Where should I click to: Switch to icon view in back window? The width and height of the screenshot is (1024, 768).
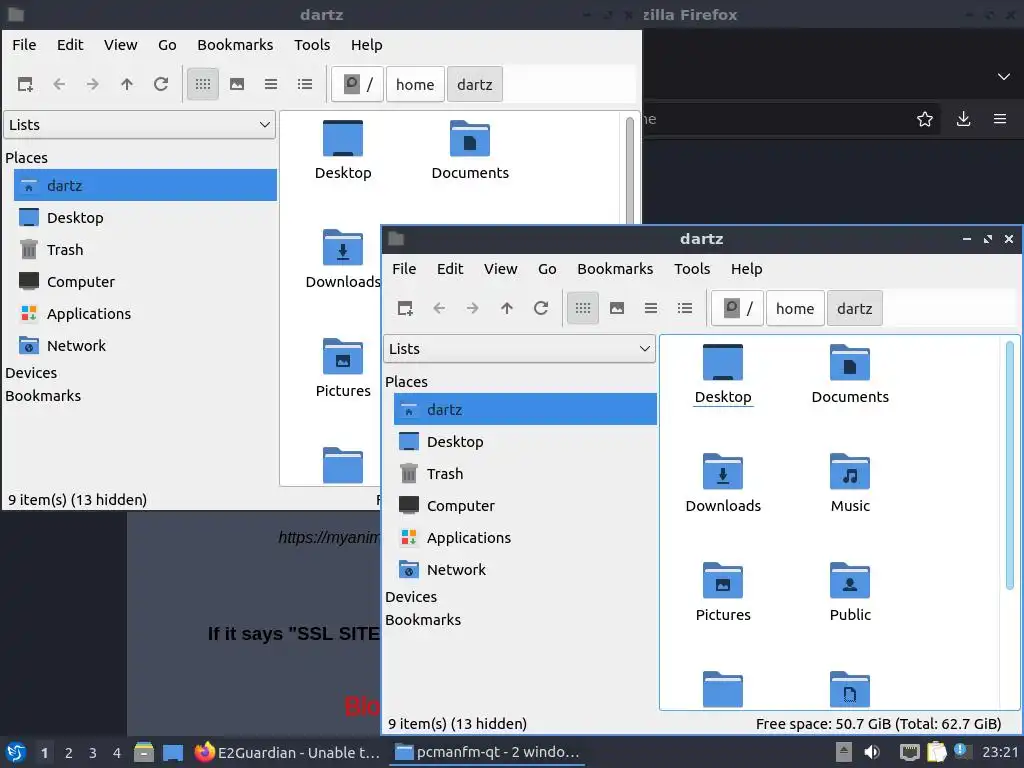pyautogui.click(x=202, y=84)
